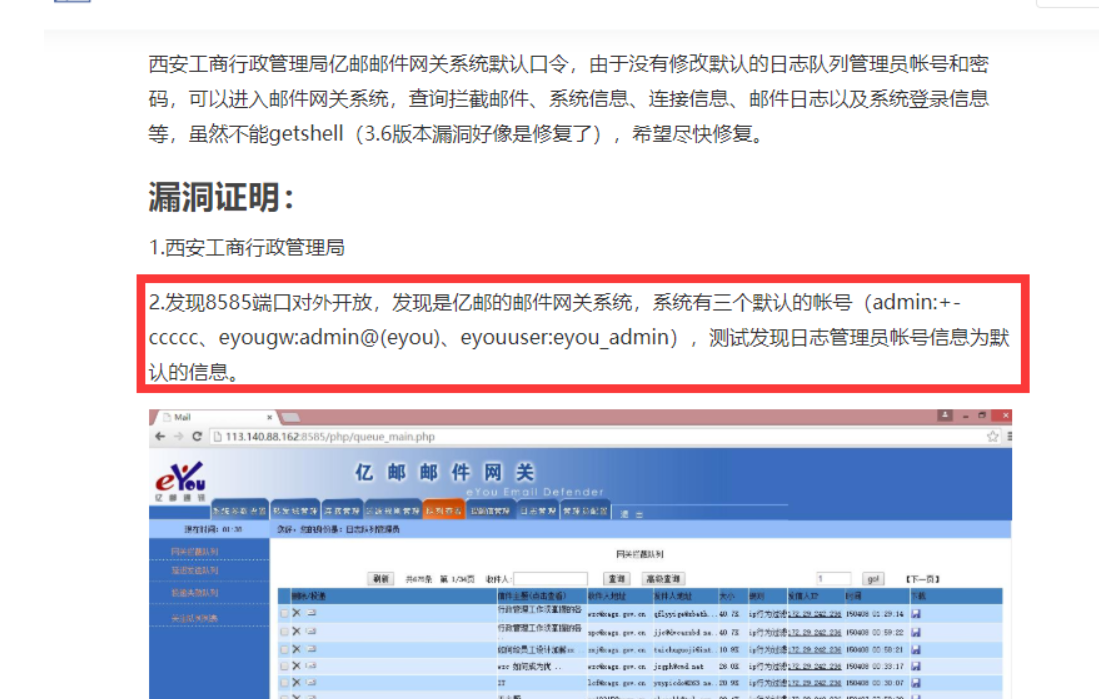Click the go! page jump button
This screenshot has width=1099, height=699.
coord(873,578)
